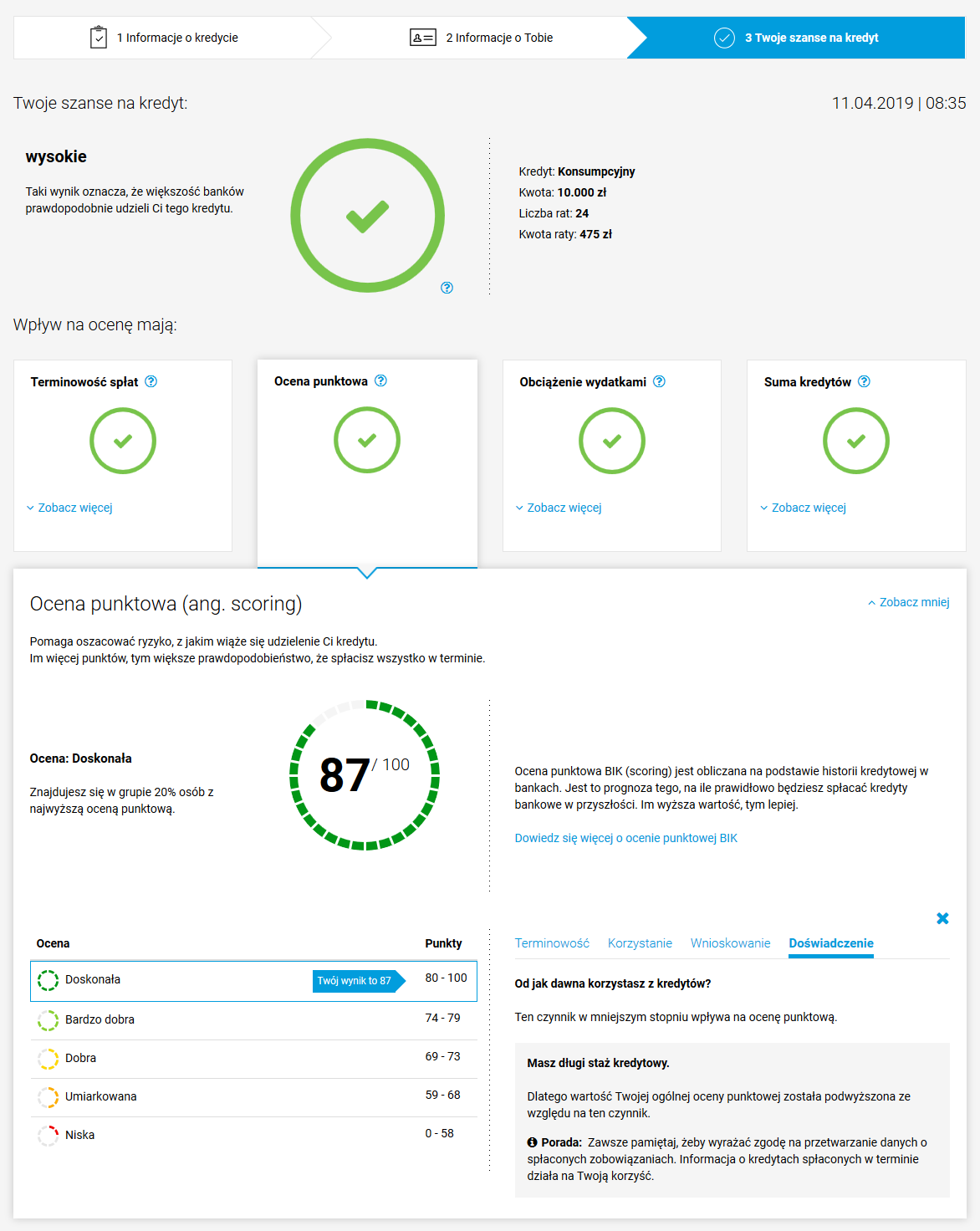
Task: Click clipboard icon in Informacje o kredycie step
Action: (x=99, y=38)
